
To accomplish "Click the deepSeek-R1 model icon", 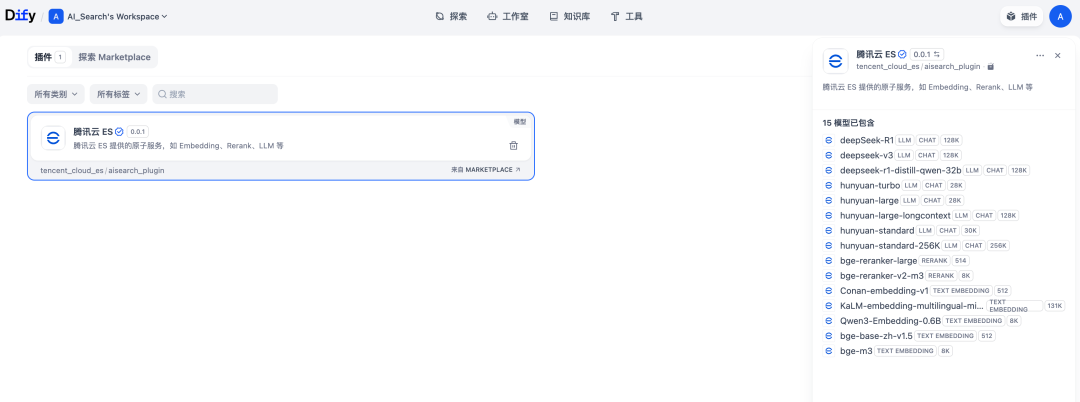I will (829, 140).
